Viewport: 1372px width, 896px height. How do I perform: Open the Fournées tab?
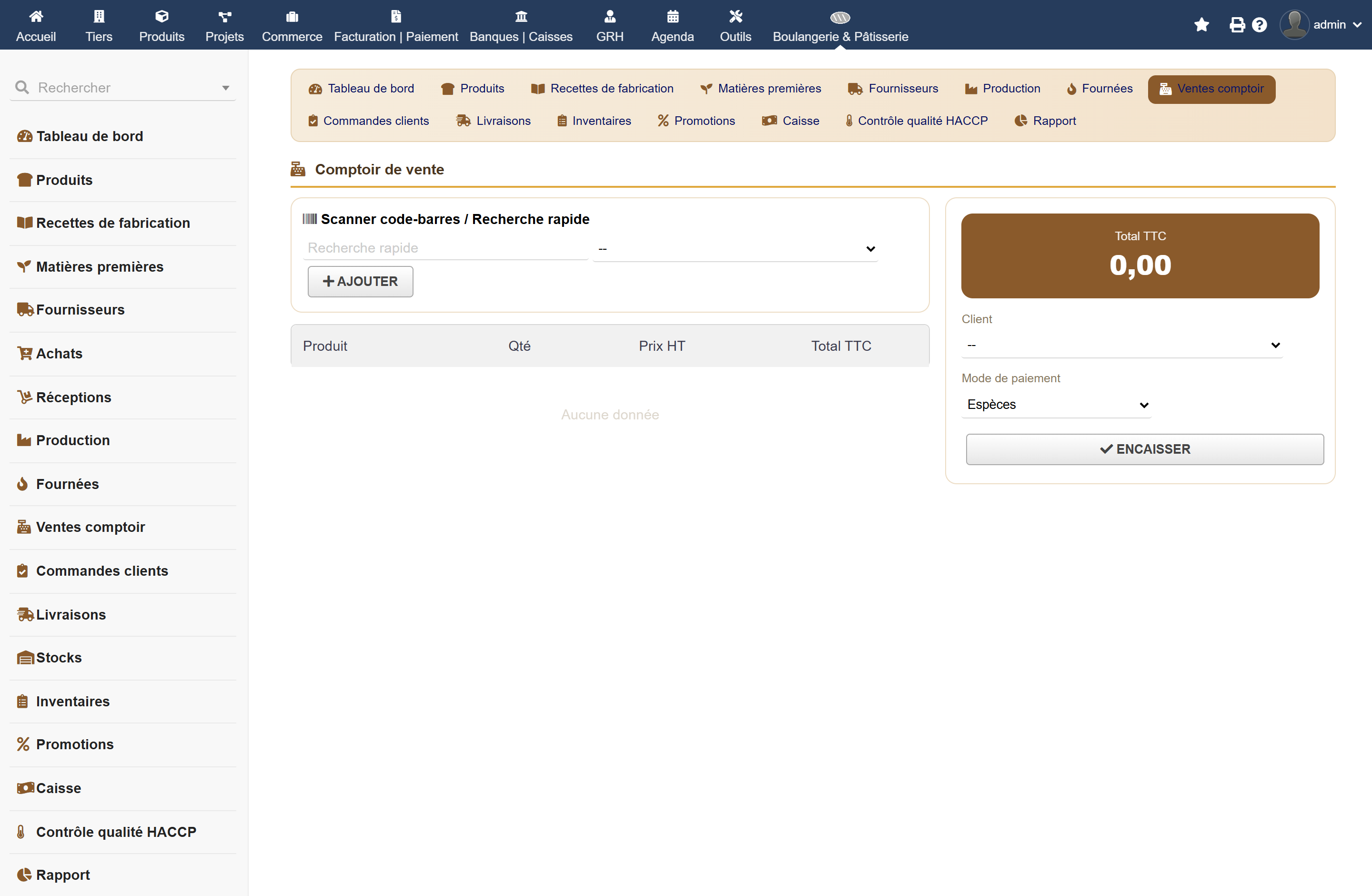coord(1100,88)
